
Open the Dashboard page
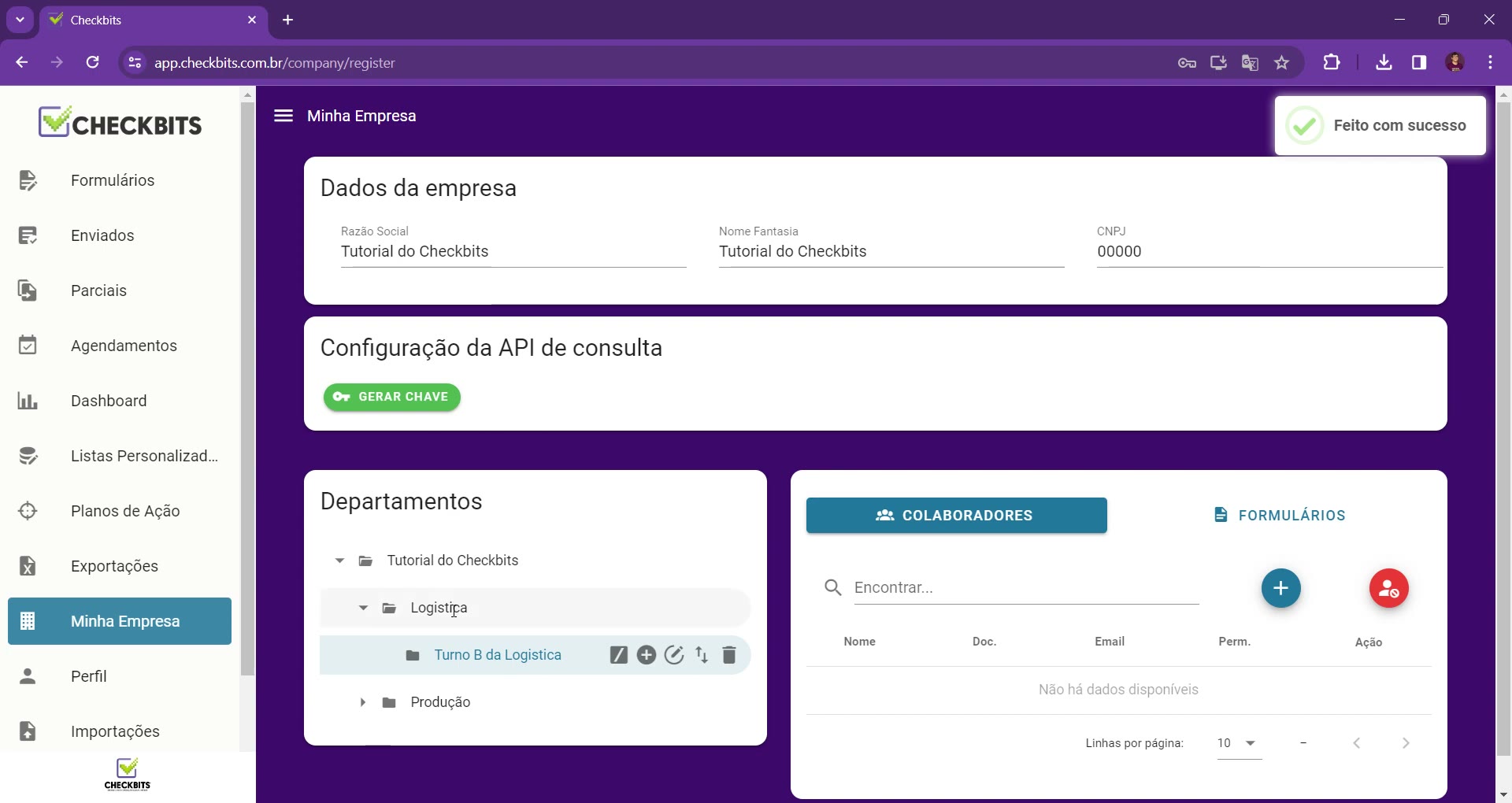tap(120, 401)
